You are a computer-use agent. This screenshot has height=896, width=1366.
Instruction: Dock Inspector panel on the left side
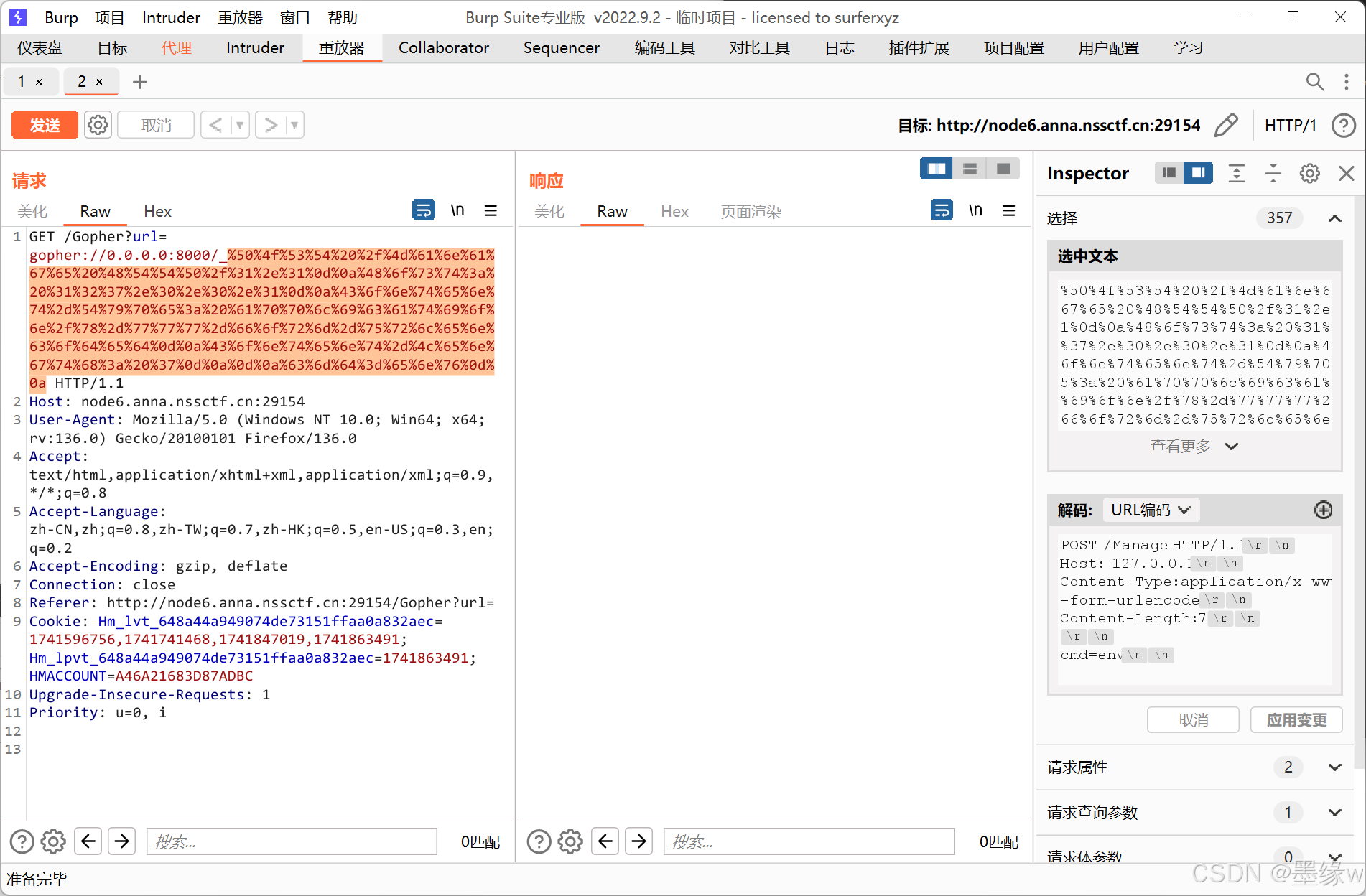pos(1169,173)
